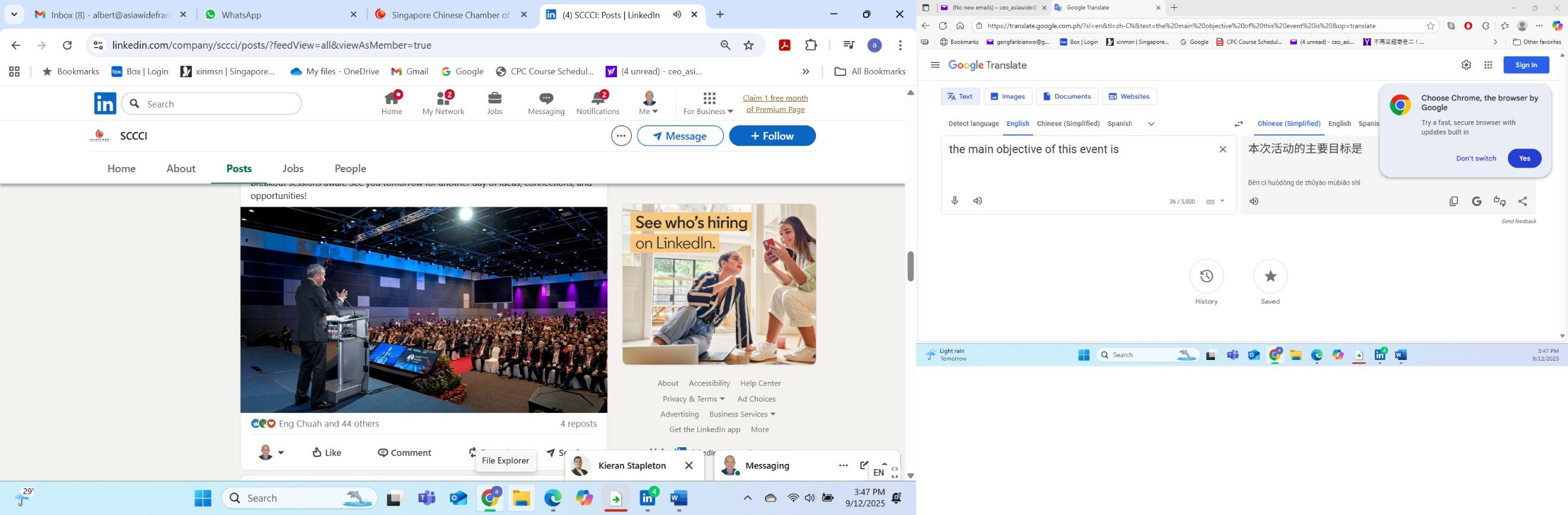
Task: Start voice input with the microphone icon
Action: coord(955,201)
